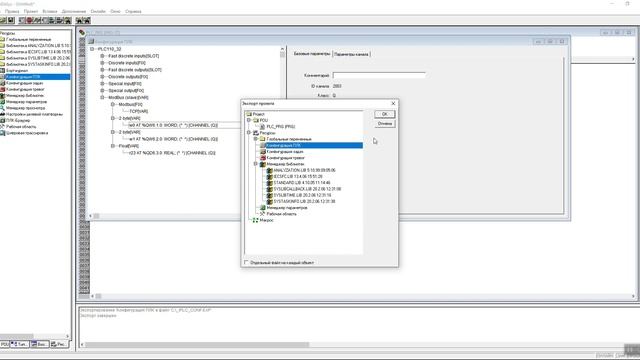Open Бортжурнал in the Resources panel
The width and height of the screenshot is (640, 360).
tap(17, 71)
